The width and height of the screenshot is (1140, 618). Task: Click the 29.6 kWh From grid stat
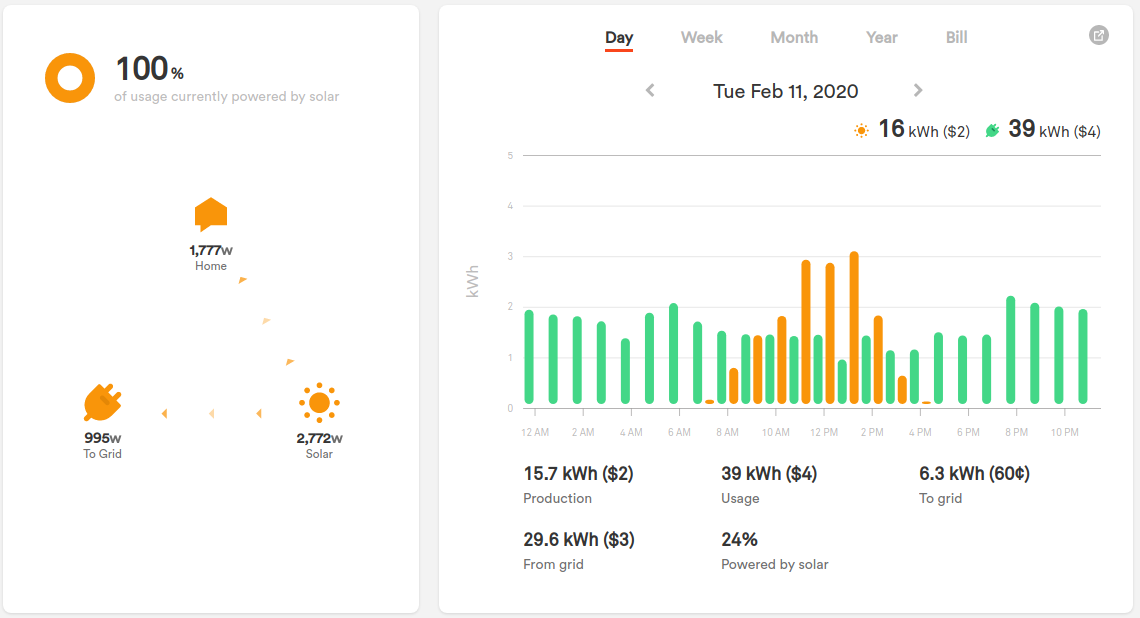[578, 540]
